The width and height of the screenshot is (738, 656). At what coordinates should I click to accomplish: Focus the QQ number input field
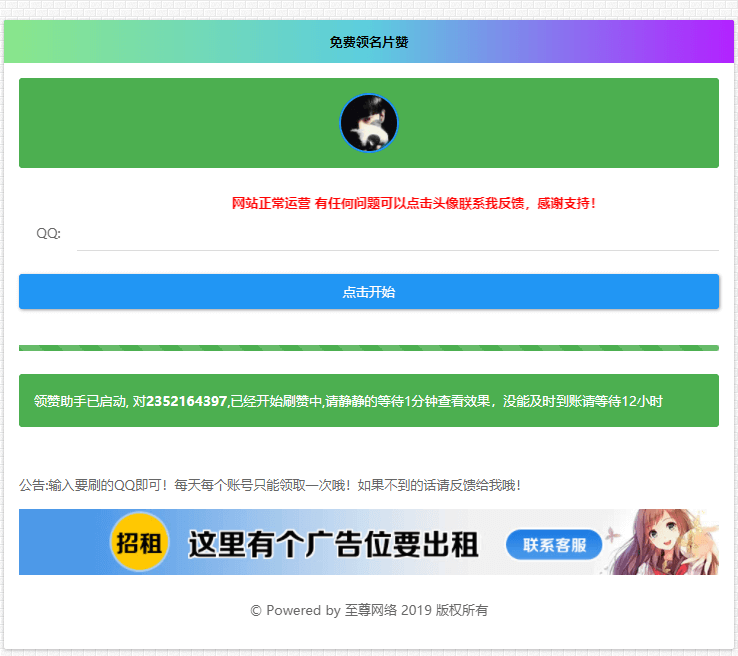397,234
